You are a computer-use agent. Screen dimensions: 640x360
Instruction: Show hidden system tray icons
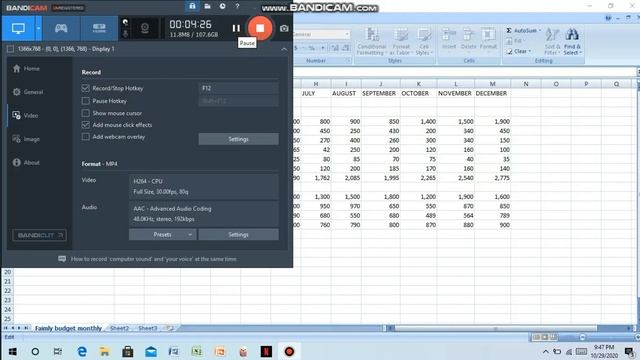(545, 351)
